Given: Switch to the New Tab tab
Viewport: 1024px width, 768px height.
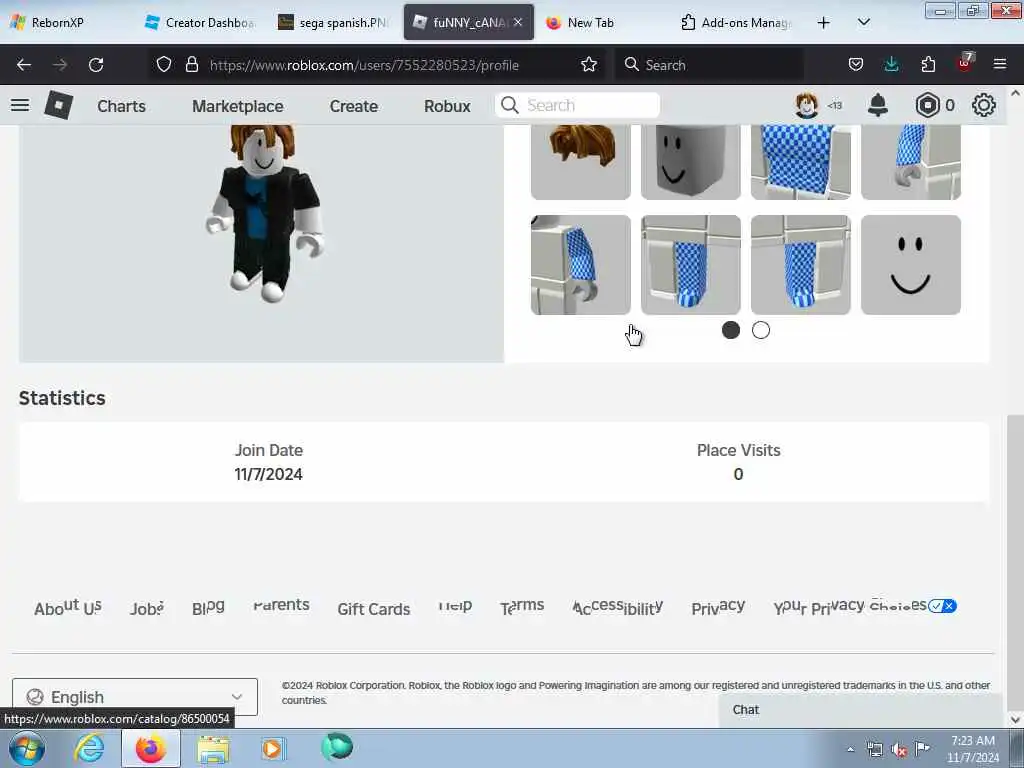Looking at the screenshot, I should coord(601,23).
